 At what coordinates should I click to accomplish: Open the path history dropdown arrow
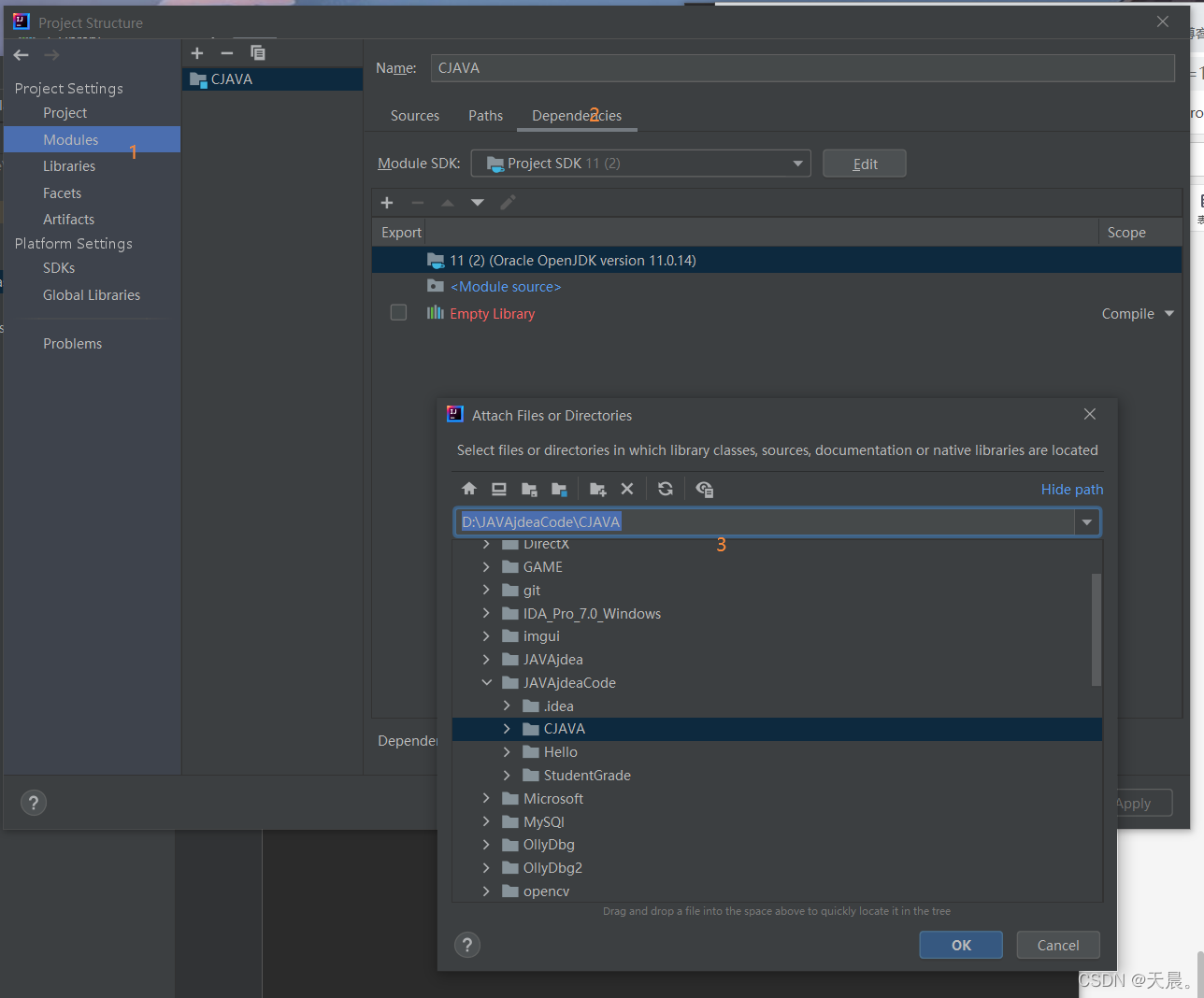pyautogui.click(x=1087, y=522)
